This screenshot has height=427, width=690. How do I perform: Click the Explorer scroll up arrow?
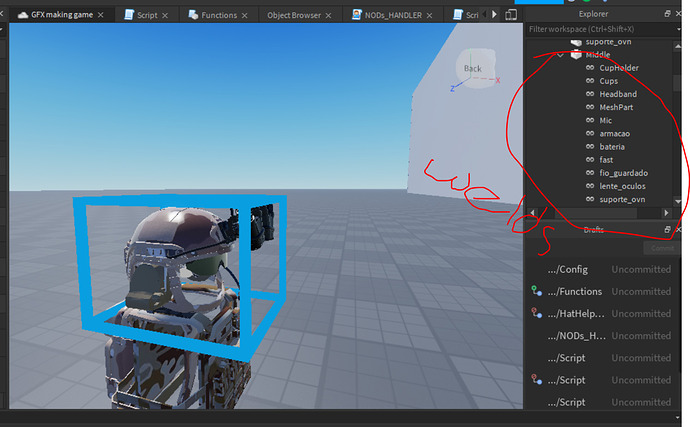pos(677,46)
